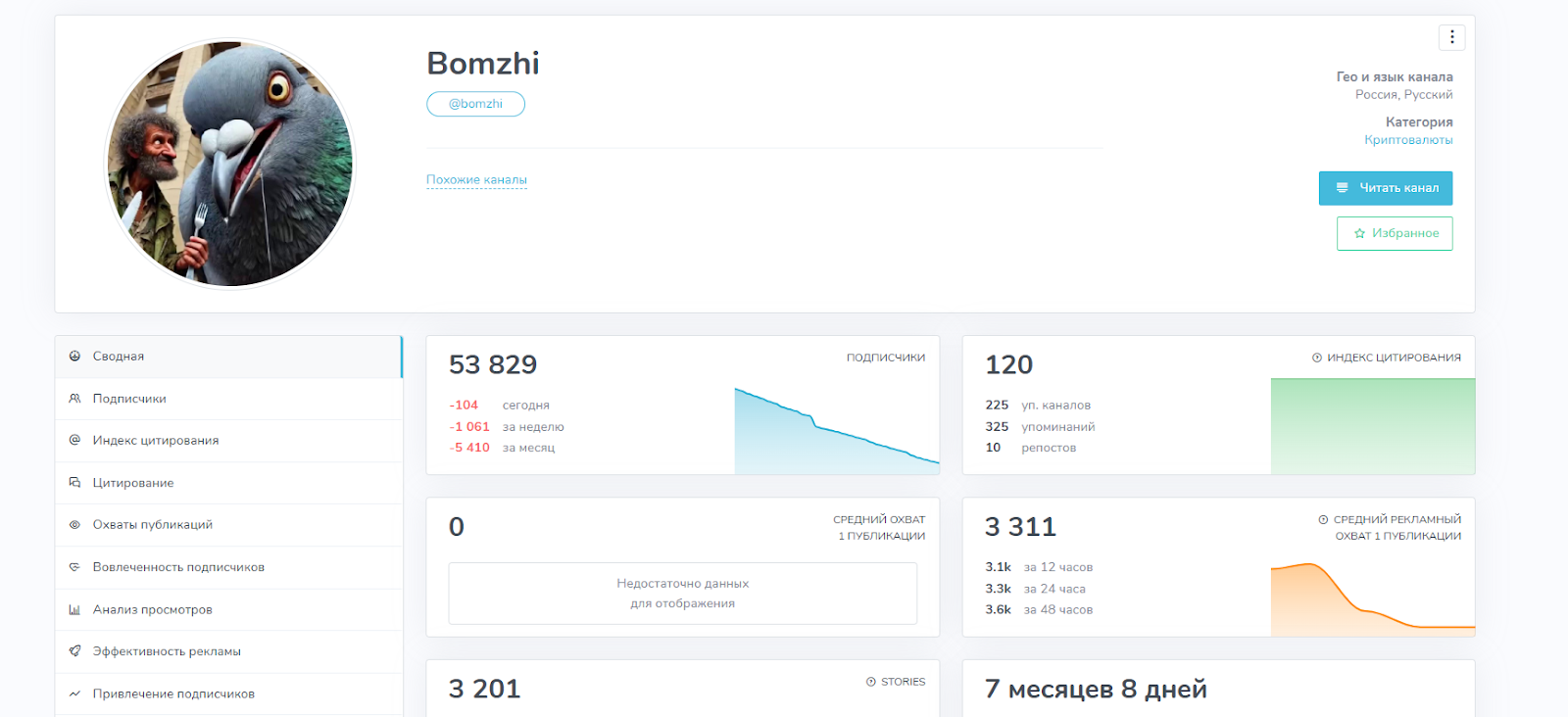Click the Привлечение подписчиков trend icon
Screen dimensions: 1568x717
(x=74, y=693)
